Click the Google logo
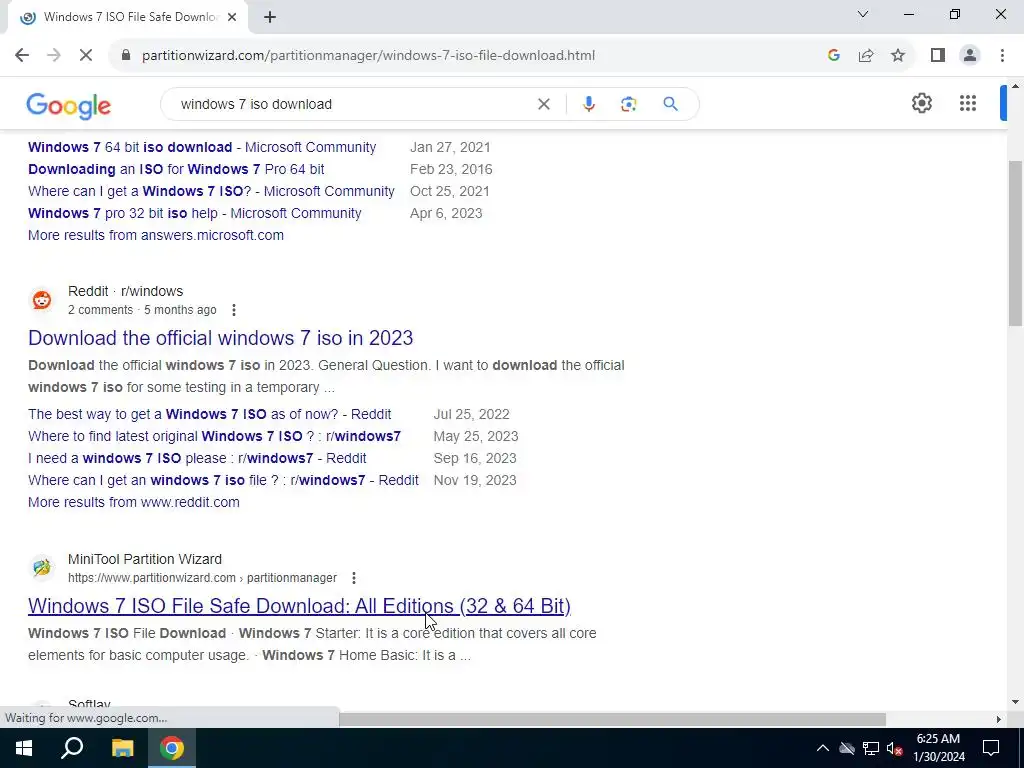The height and width of the screenshot is (768, 1024). (x=69, y=105)
